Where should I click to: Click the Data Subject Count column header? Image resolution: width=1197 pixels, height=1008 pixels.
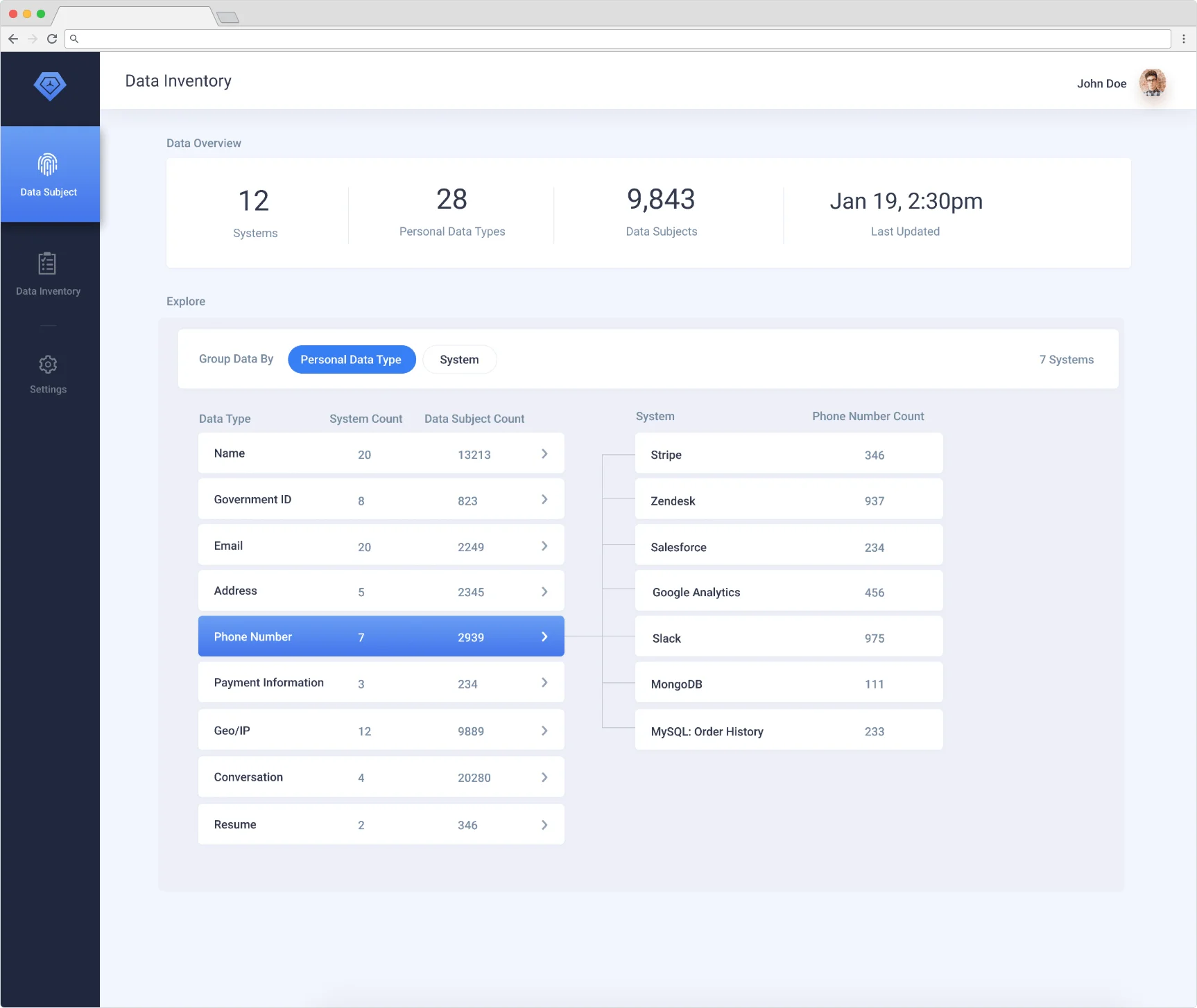[474, 419]
